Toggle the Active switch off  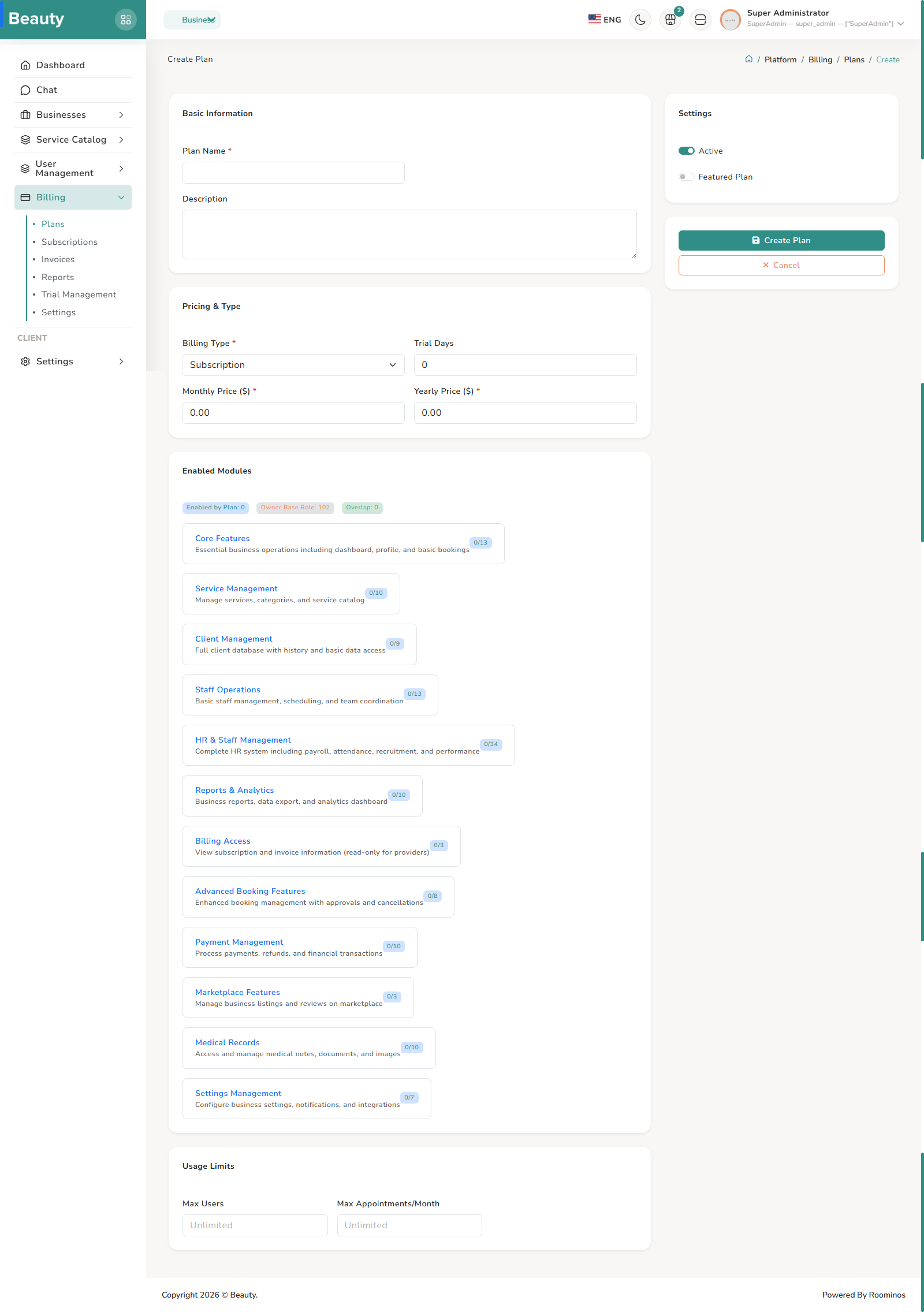[x=687, y=151]
